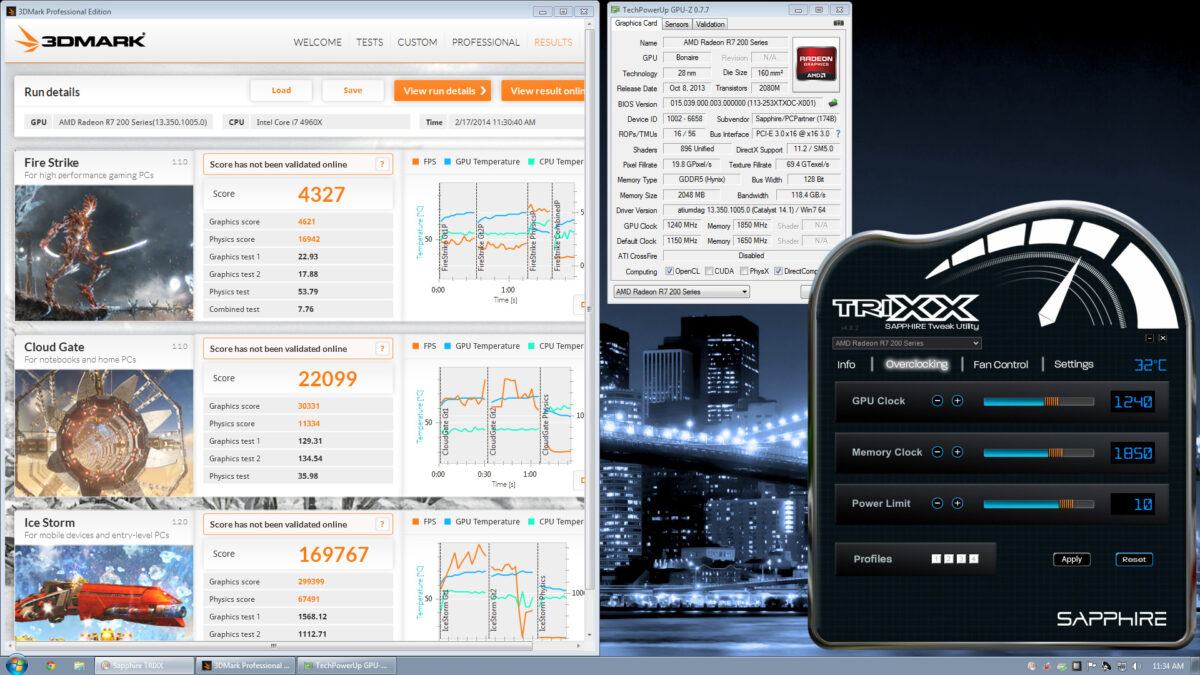
Task: Open Windows Explorer from the taskbar
Action: pos(77,665)
